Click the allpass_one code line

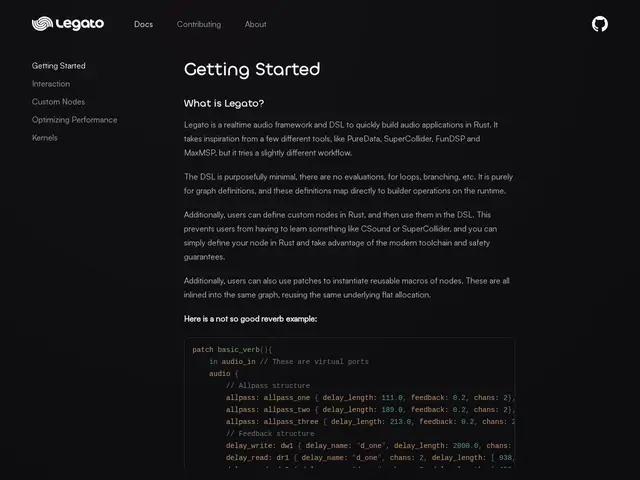[370, 398]
